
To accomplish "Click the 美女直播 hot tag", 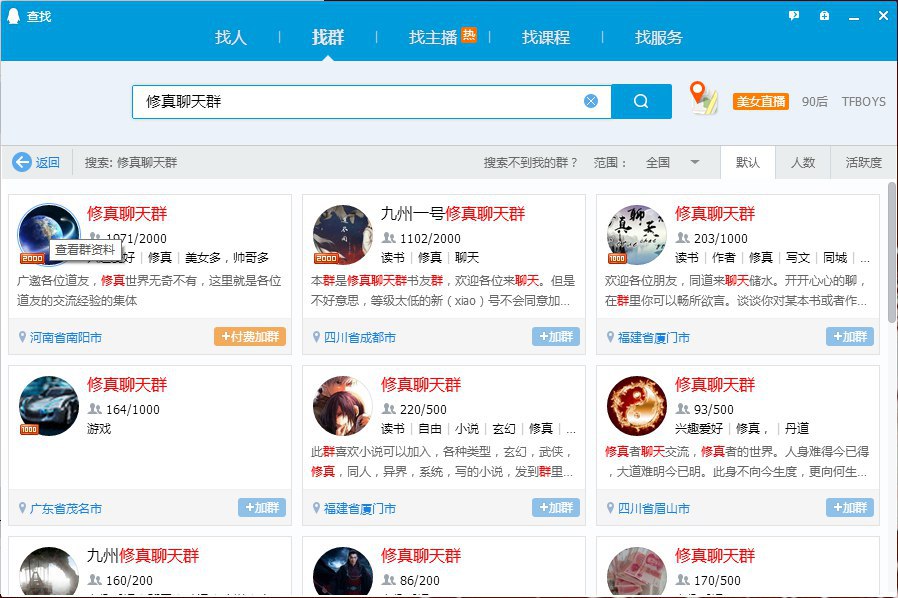I will (761, 101).
